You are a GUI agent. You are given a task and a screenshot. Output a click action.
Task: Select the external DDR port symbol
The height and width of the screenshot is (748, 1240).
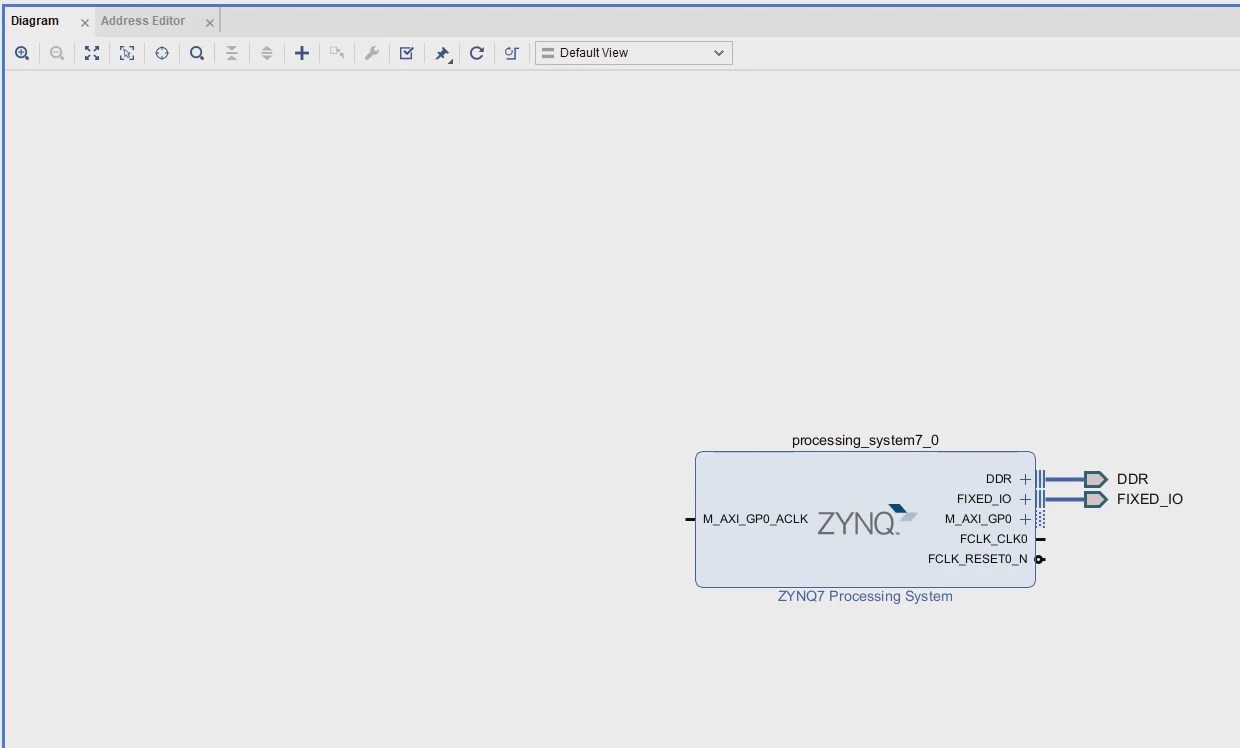(x=1096, y=479)
